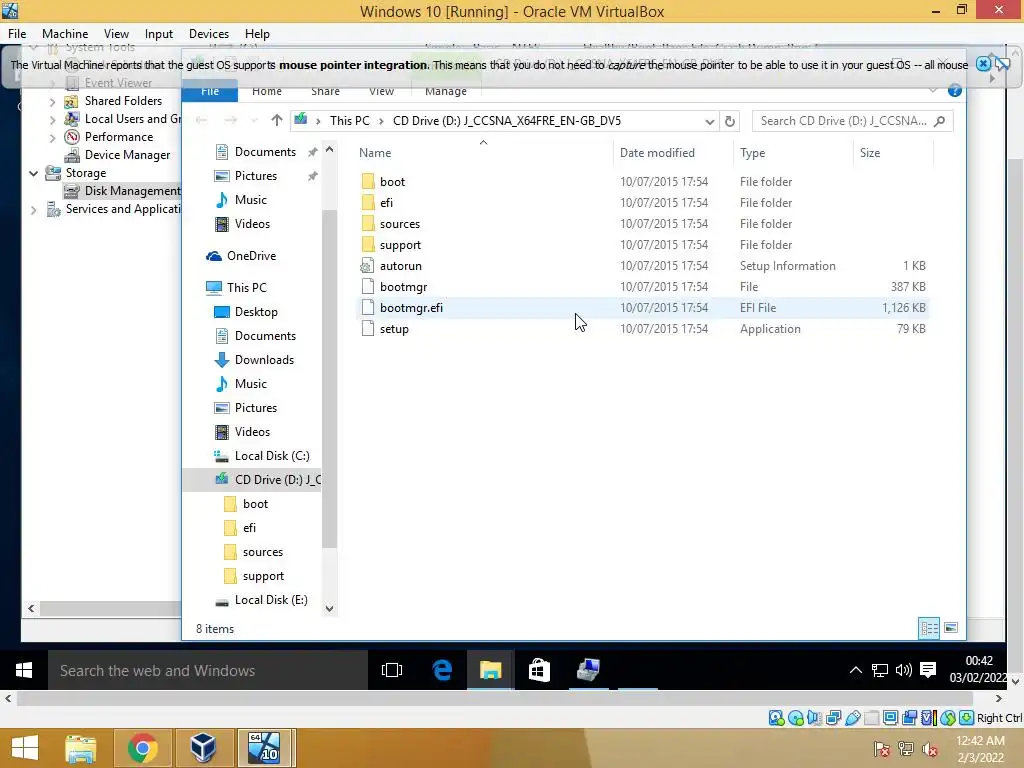Select the bootmgr file
The image size is (1024, 768).
coord(403,287)
